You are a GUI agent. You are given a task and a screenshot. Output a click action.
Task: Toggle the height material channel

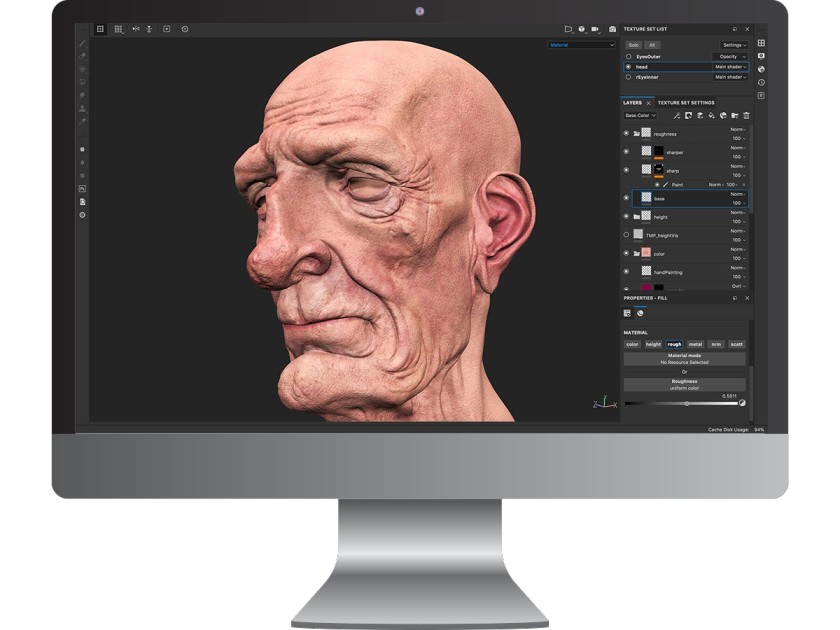click(x=653, y=344)
